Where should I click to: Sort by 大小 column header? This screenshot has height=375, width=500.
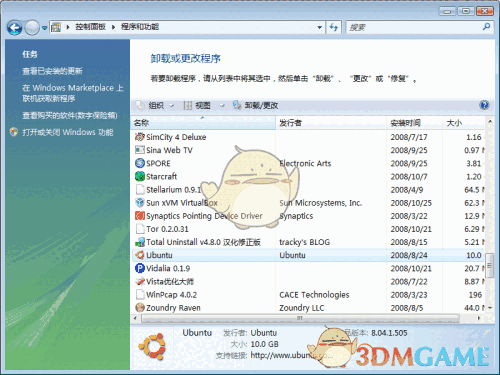463,123
